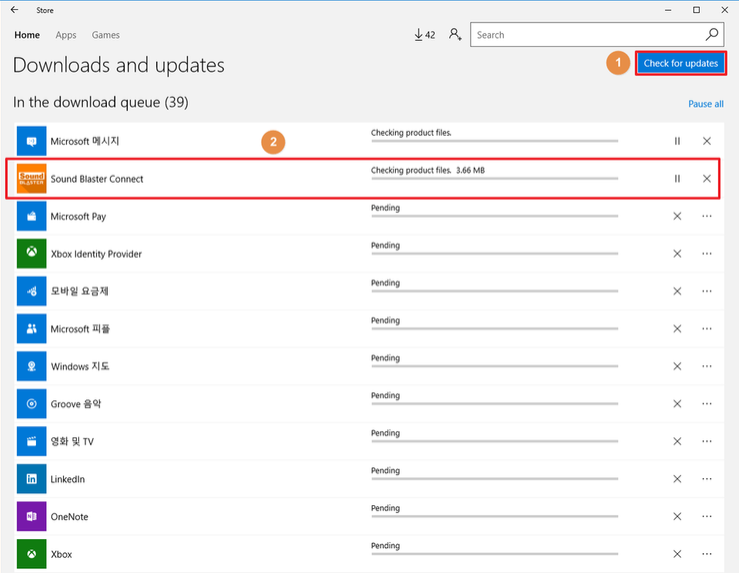Select the Sound Blaster Connect name
743x576 pixels.
coord(97,179)
